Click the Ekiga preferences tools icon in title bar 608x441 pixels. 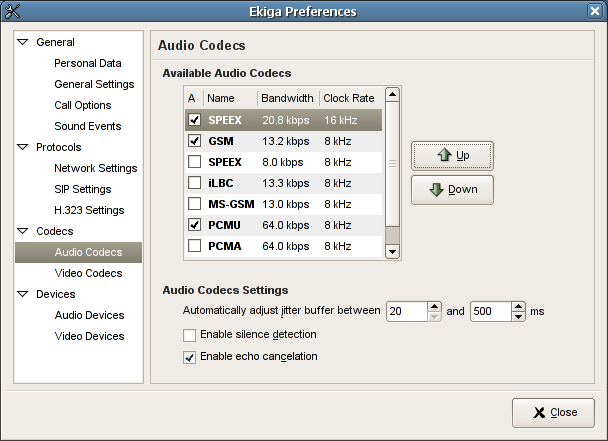click(12, 12)
